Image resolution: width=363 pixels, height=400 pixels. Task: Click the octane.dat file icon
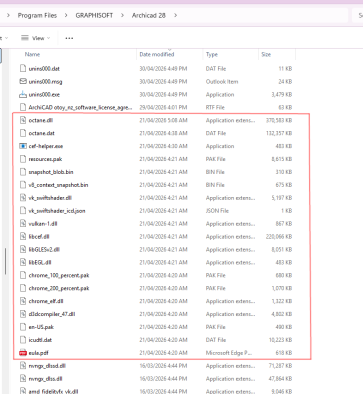23,133
